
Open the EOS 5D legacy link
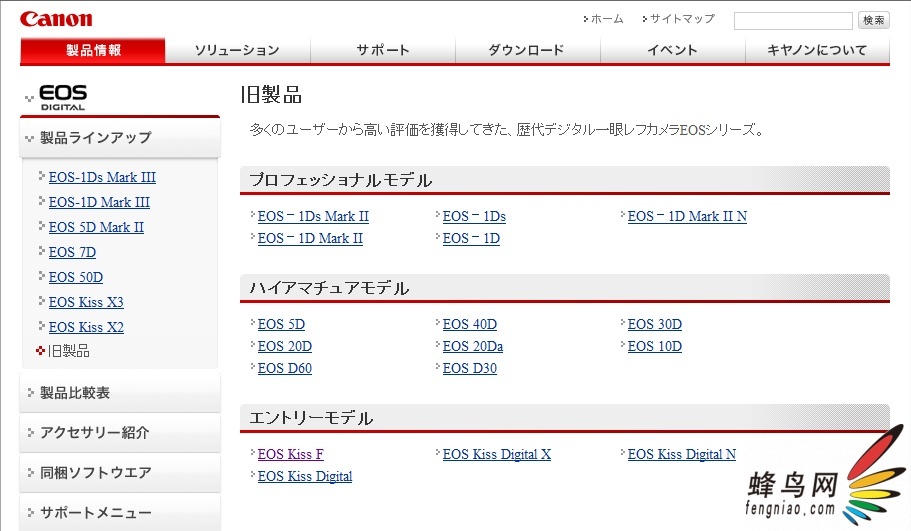(x=281, y=324)
